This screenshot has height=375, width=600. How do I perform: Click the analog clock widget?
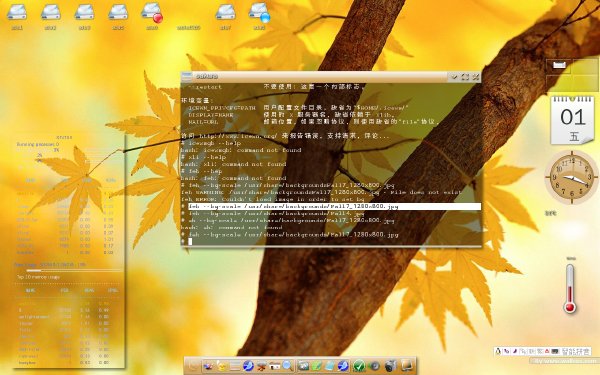coord(572,176)
